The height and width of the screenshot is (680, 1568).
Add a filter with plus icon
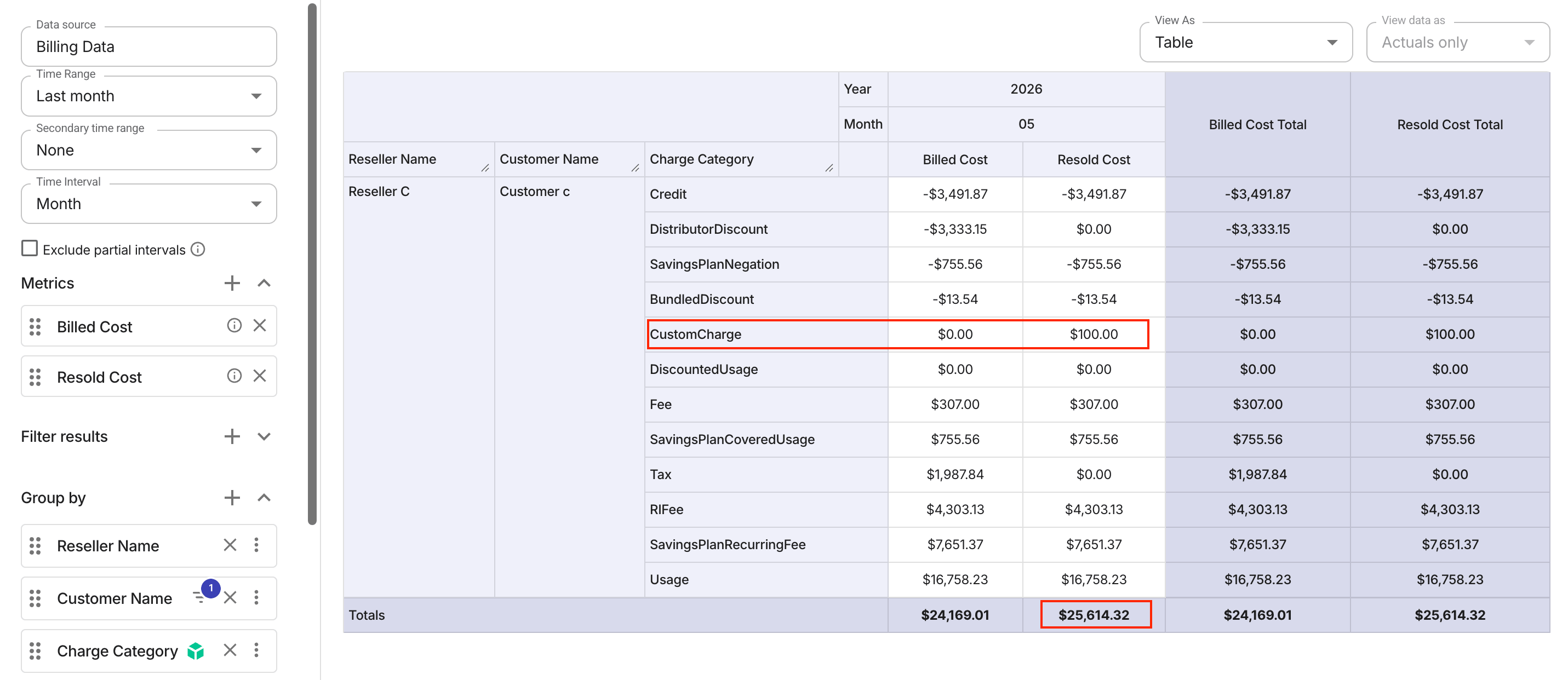coord(232,436)
